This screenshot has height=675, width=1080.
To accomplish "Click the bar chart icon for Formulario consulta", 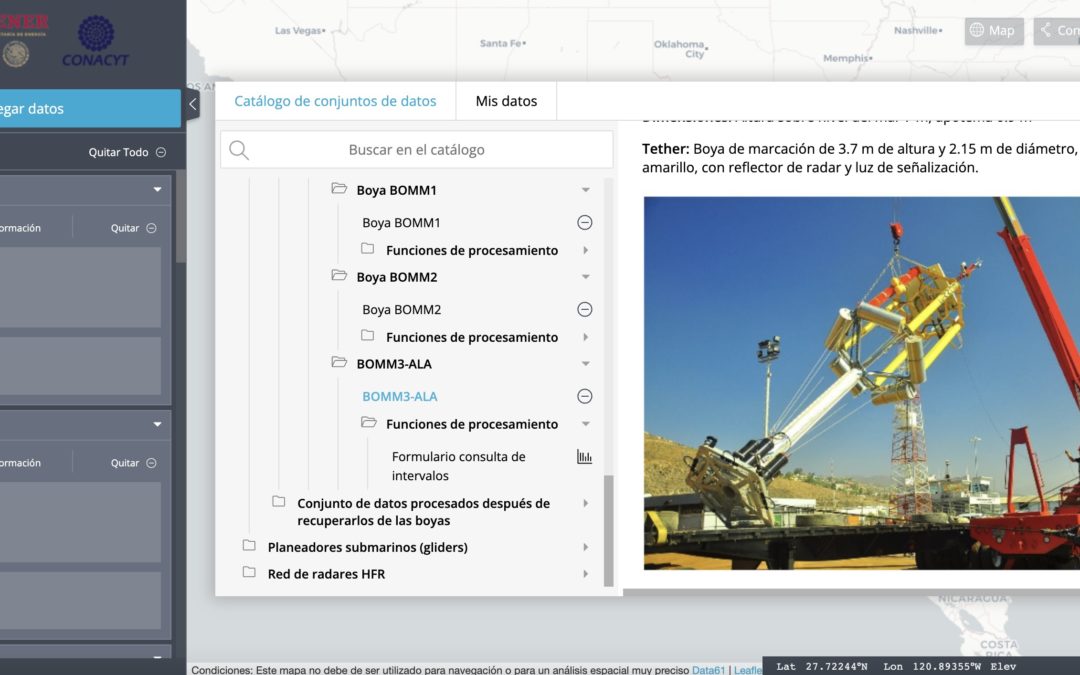I will (x=584, y=457).
